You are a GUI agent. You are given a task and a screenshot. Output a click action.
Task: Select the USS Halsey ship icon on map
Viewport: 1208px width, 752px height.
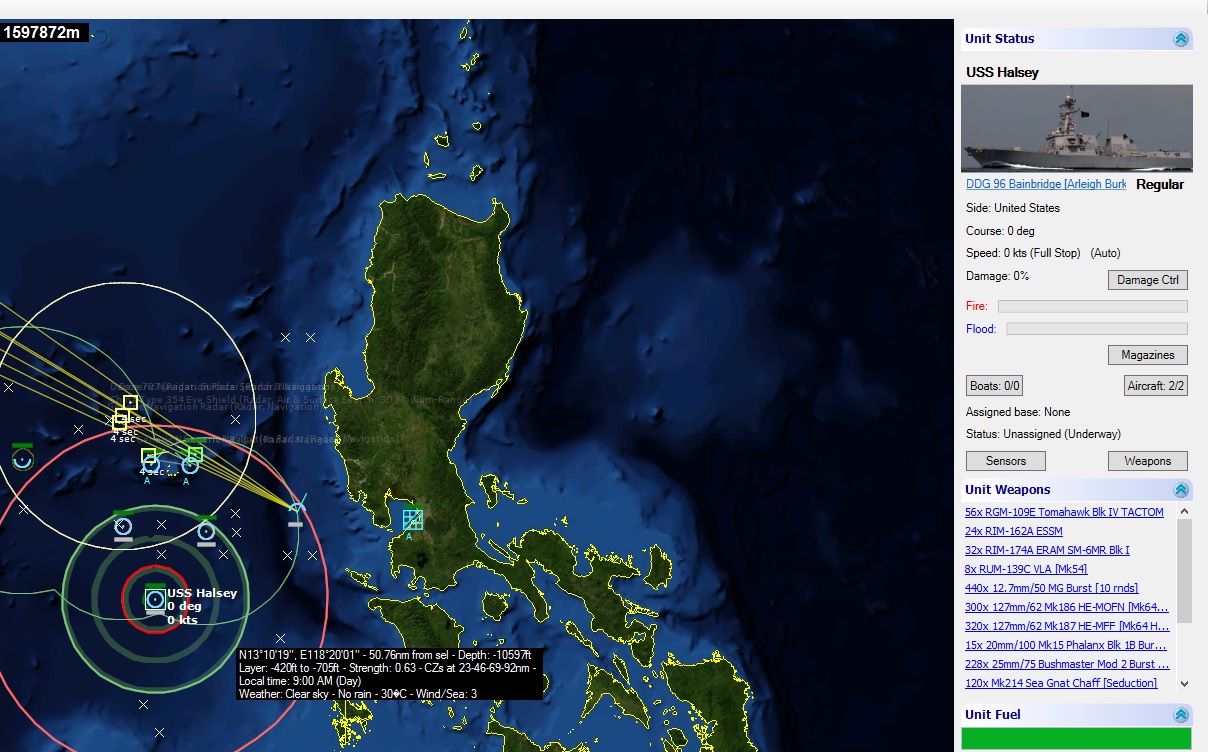click(154, 598)
